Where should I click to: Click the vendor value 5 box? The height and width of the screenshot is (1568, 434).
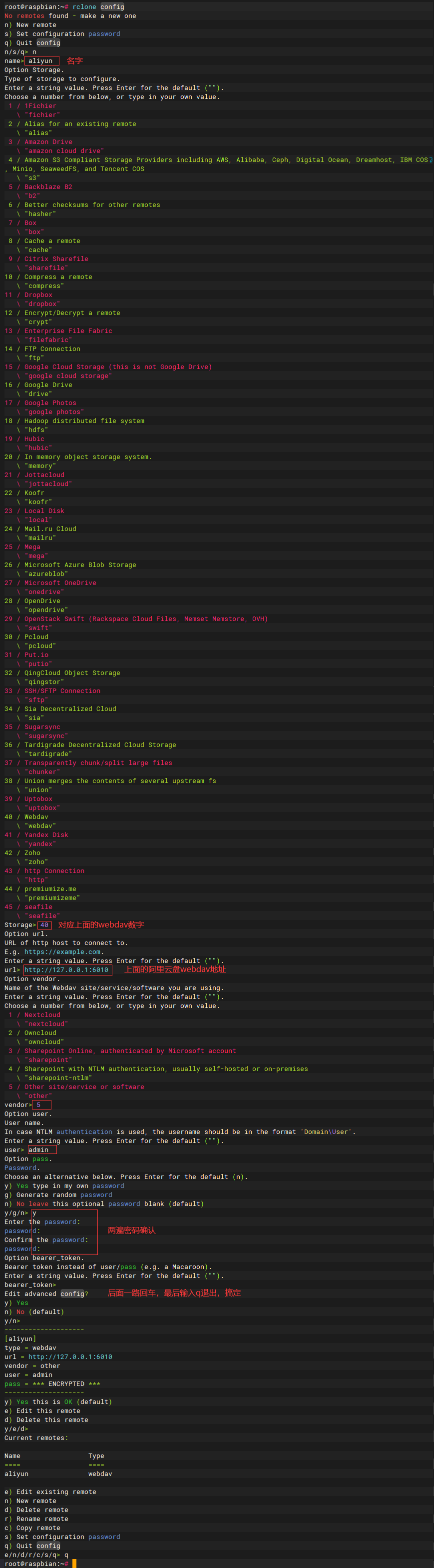[x=41, y=1105]
